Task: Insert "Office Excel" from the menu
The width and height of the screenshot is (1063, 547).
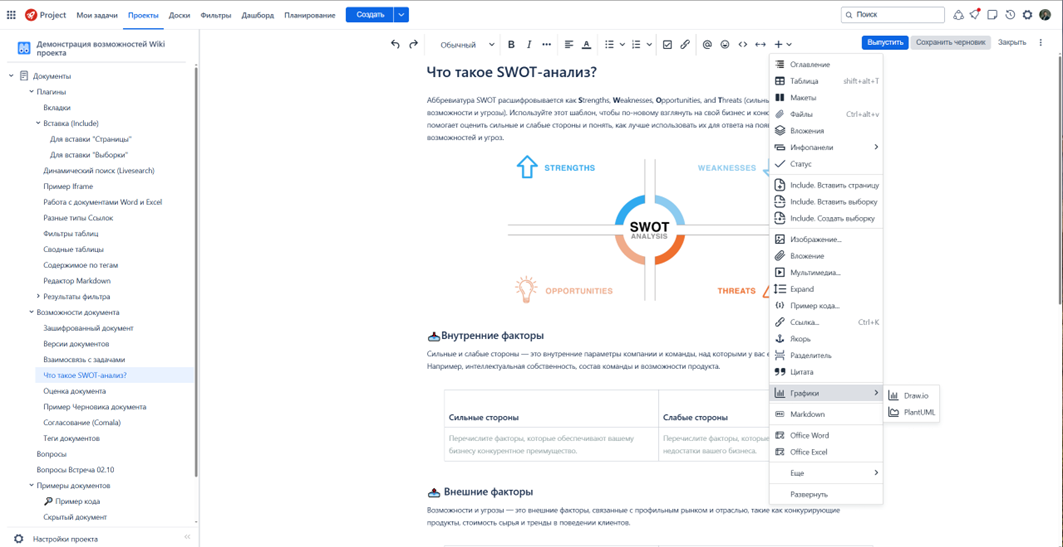Action: (808, 452)
